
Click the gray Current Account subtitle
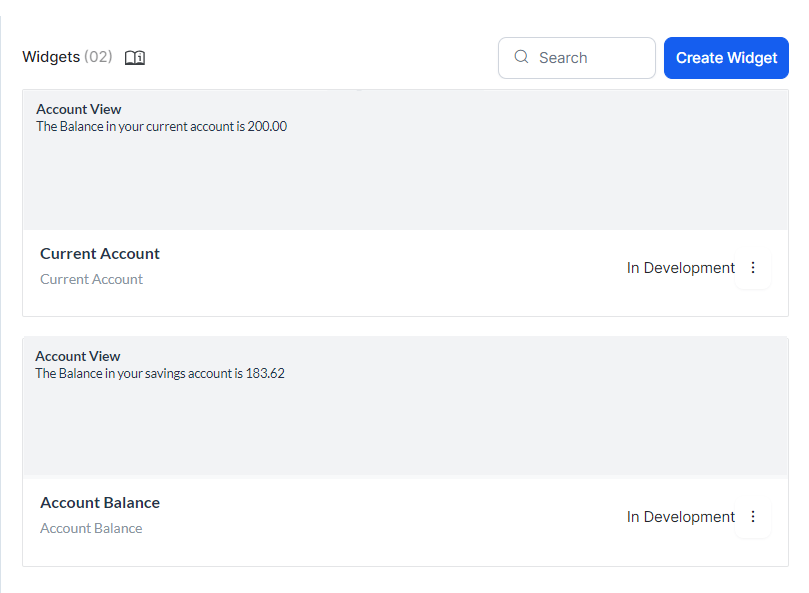pos(91,279)
